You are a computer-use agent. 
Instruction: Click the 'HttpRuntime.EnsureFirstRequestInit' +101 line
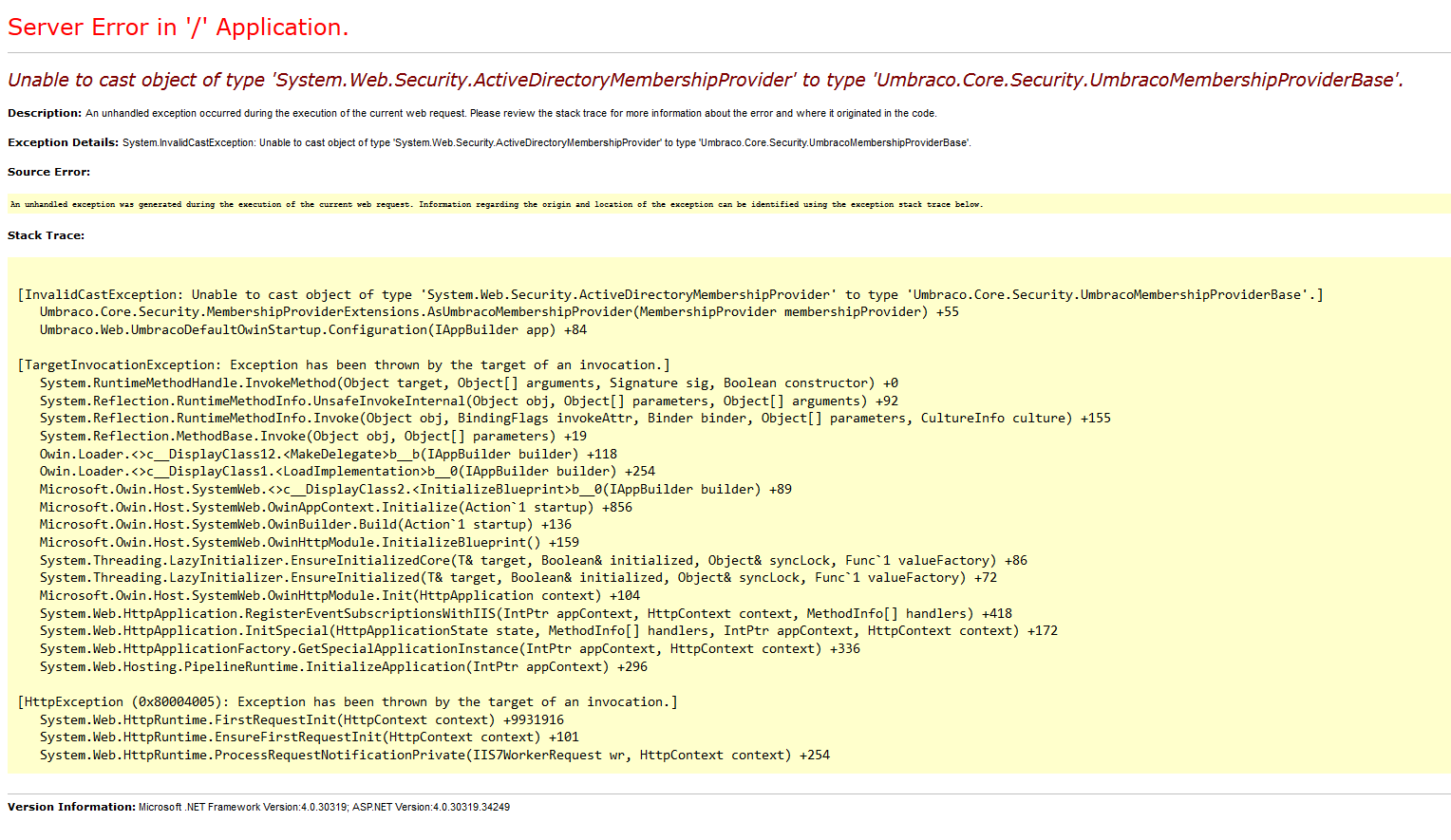[310, 737]
